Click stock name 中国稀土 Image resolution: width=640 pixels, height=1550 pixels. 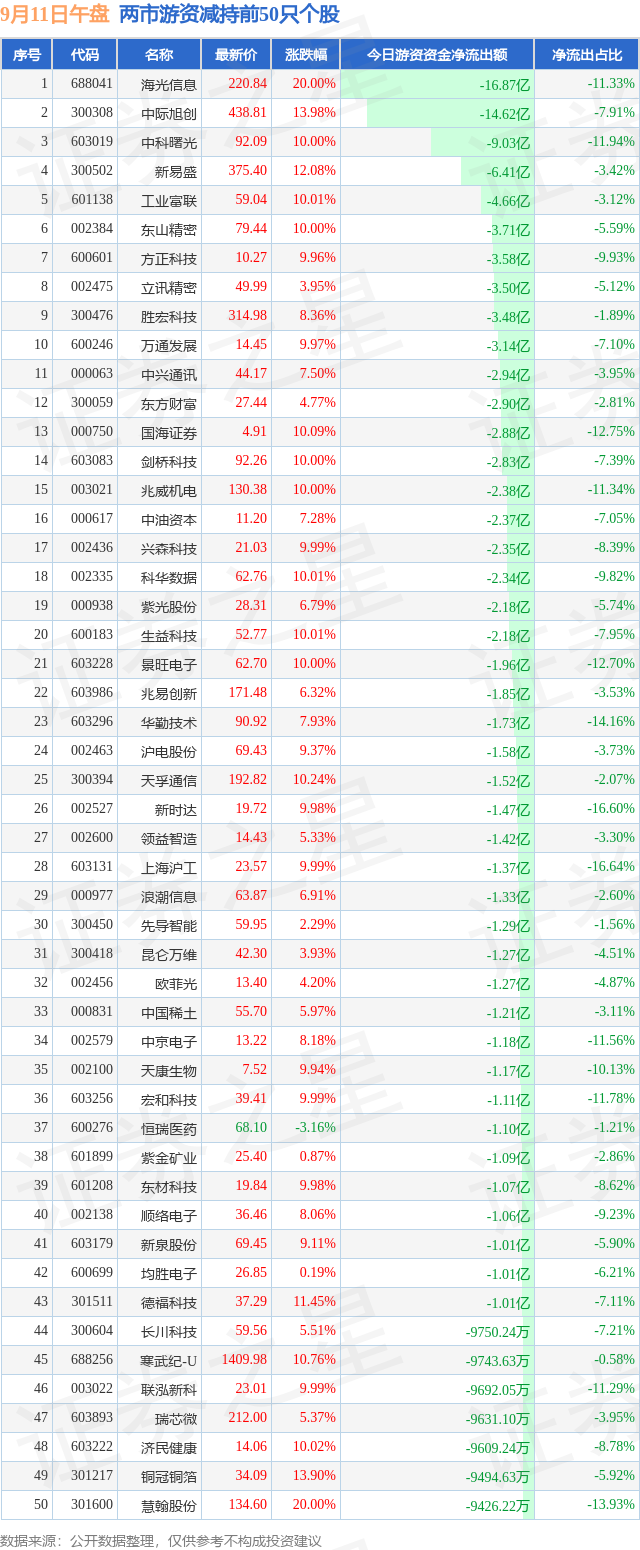(170, 1013)
